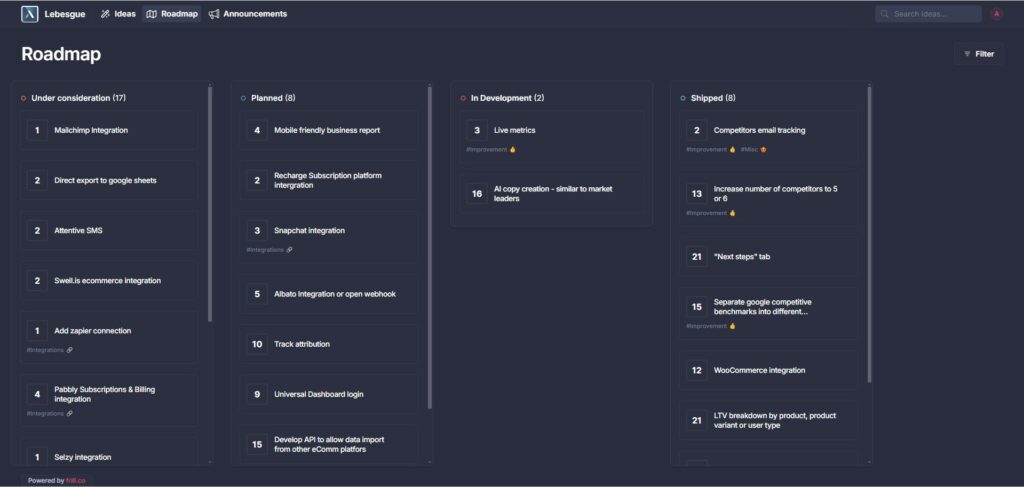This screenshot has width=1024, height=487.
Task: Open the "Next steps" tab idea
Action: pos(769,257)
